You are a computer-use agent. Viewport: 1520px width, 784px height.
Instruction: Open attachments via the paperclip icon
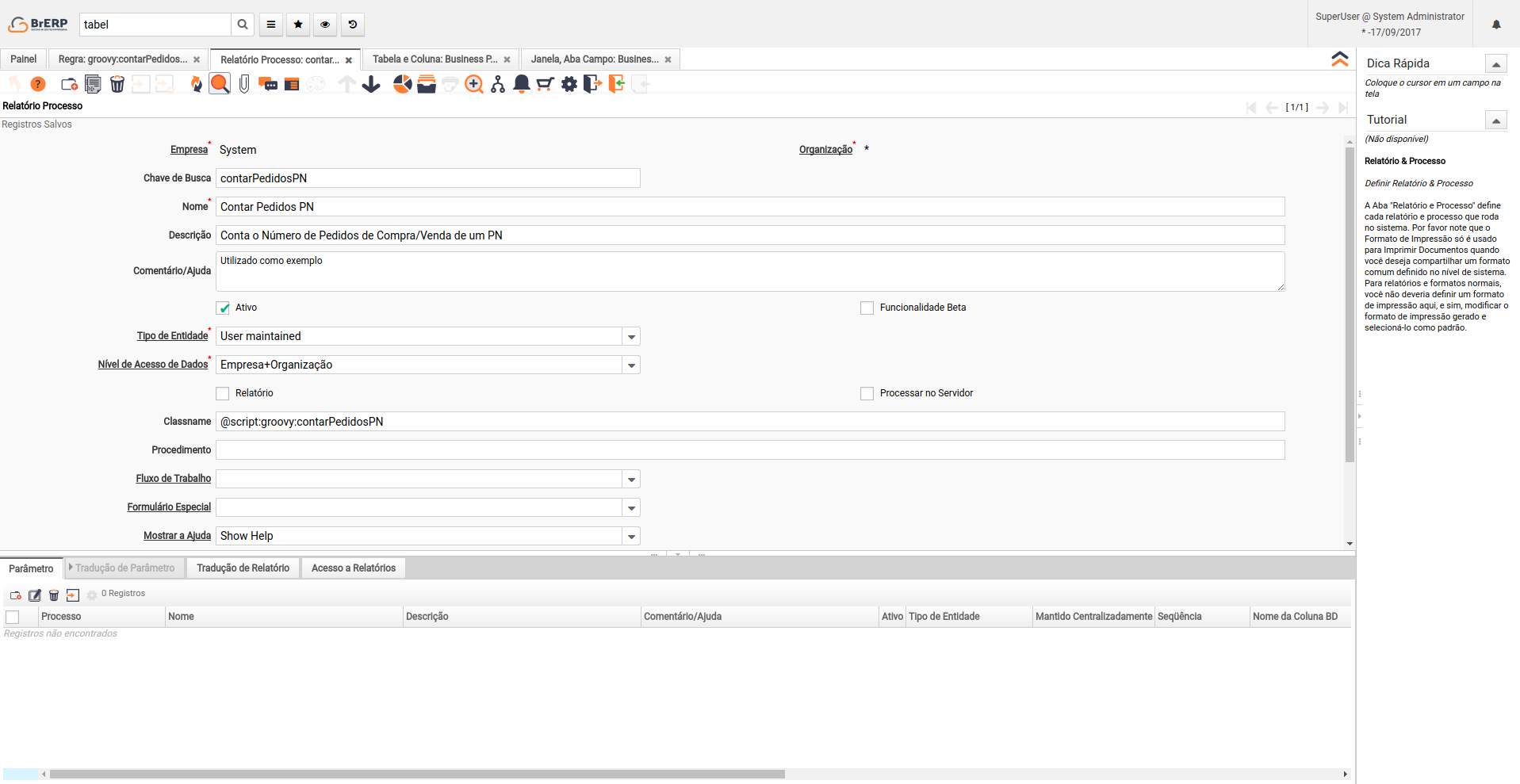point(244,84)
